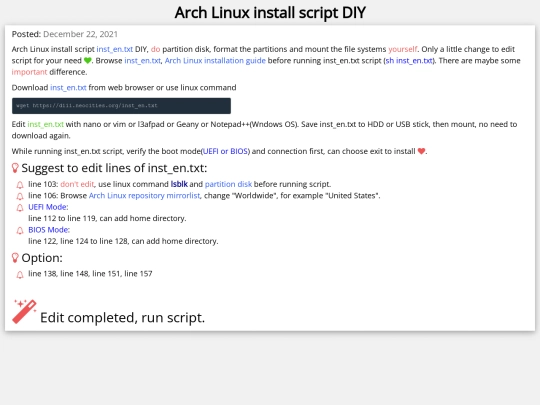540x405 pixels.
Task: Open the "UEFI Mode:" link
Action: 48,207
